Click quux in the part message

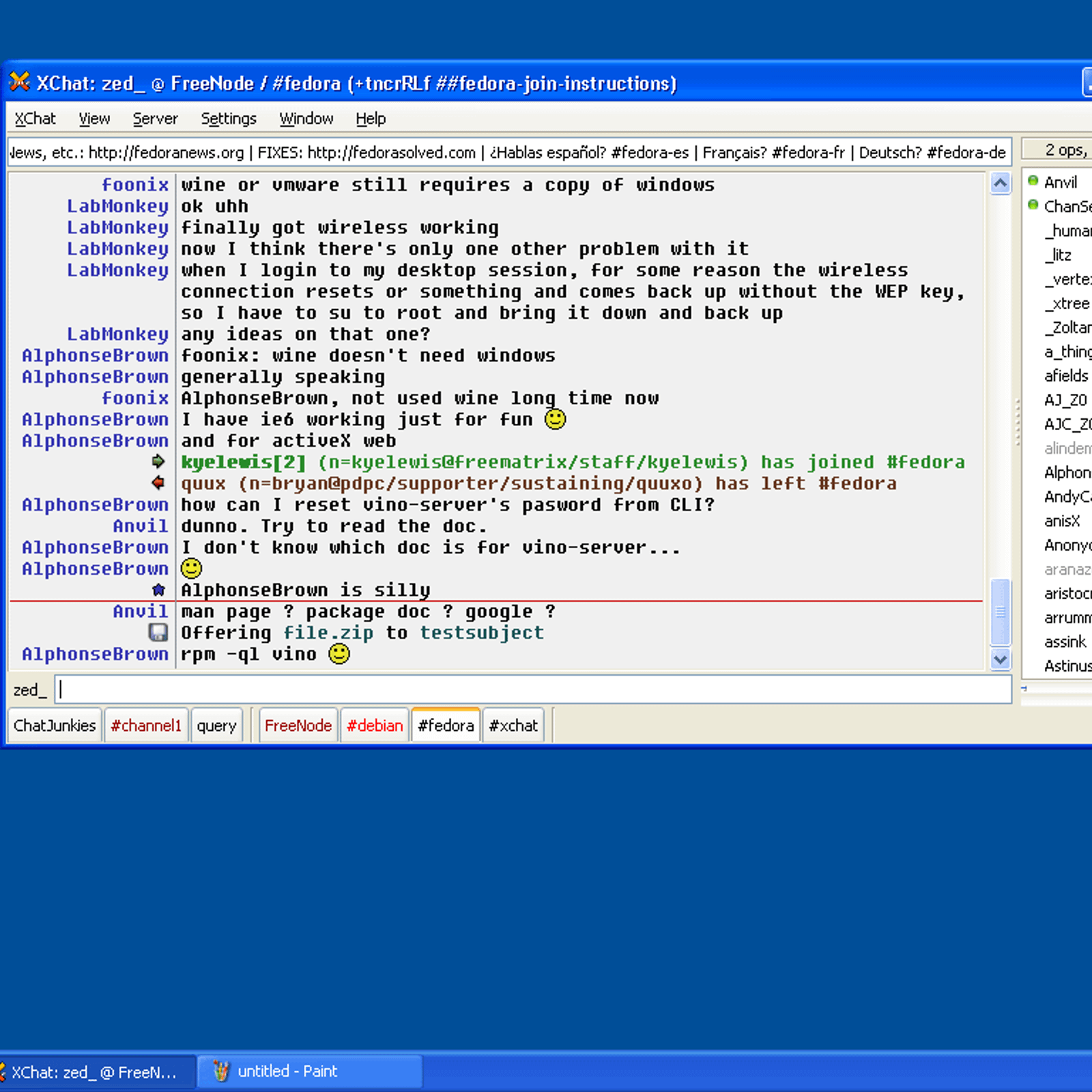point(203,483)
